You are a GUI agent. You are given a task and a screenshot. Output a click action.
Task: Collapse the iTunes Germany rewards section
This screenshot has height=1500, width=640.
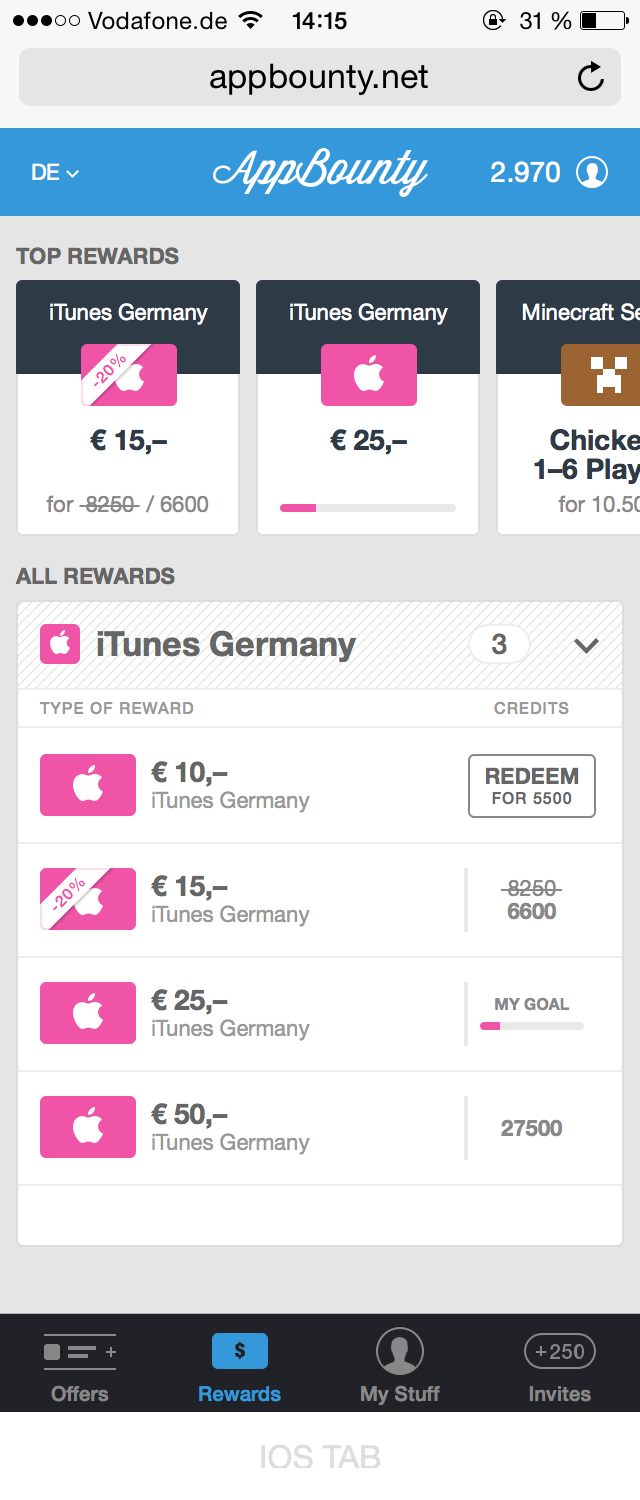(x=586, y=645)
